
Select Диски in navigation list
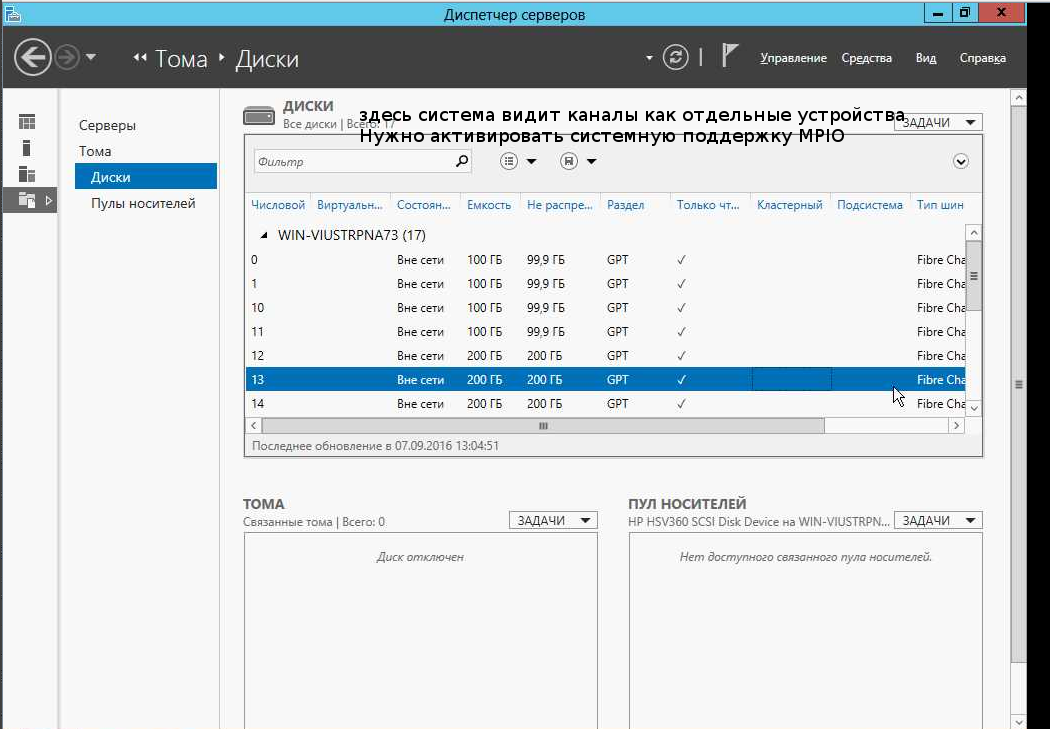(x=146, y=177)
